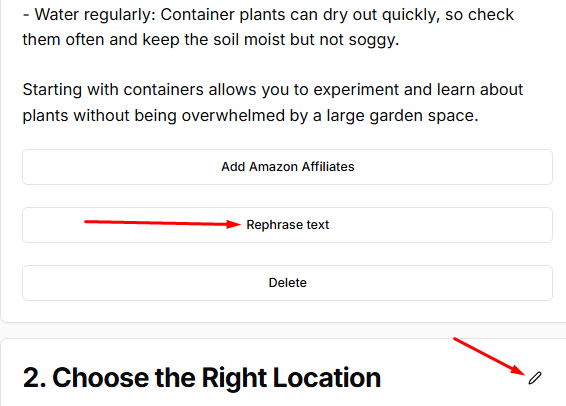Click the word "Location" in the heading
Viewport: 566px width, 406px height.
327,378
